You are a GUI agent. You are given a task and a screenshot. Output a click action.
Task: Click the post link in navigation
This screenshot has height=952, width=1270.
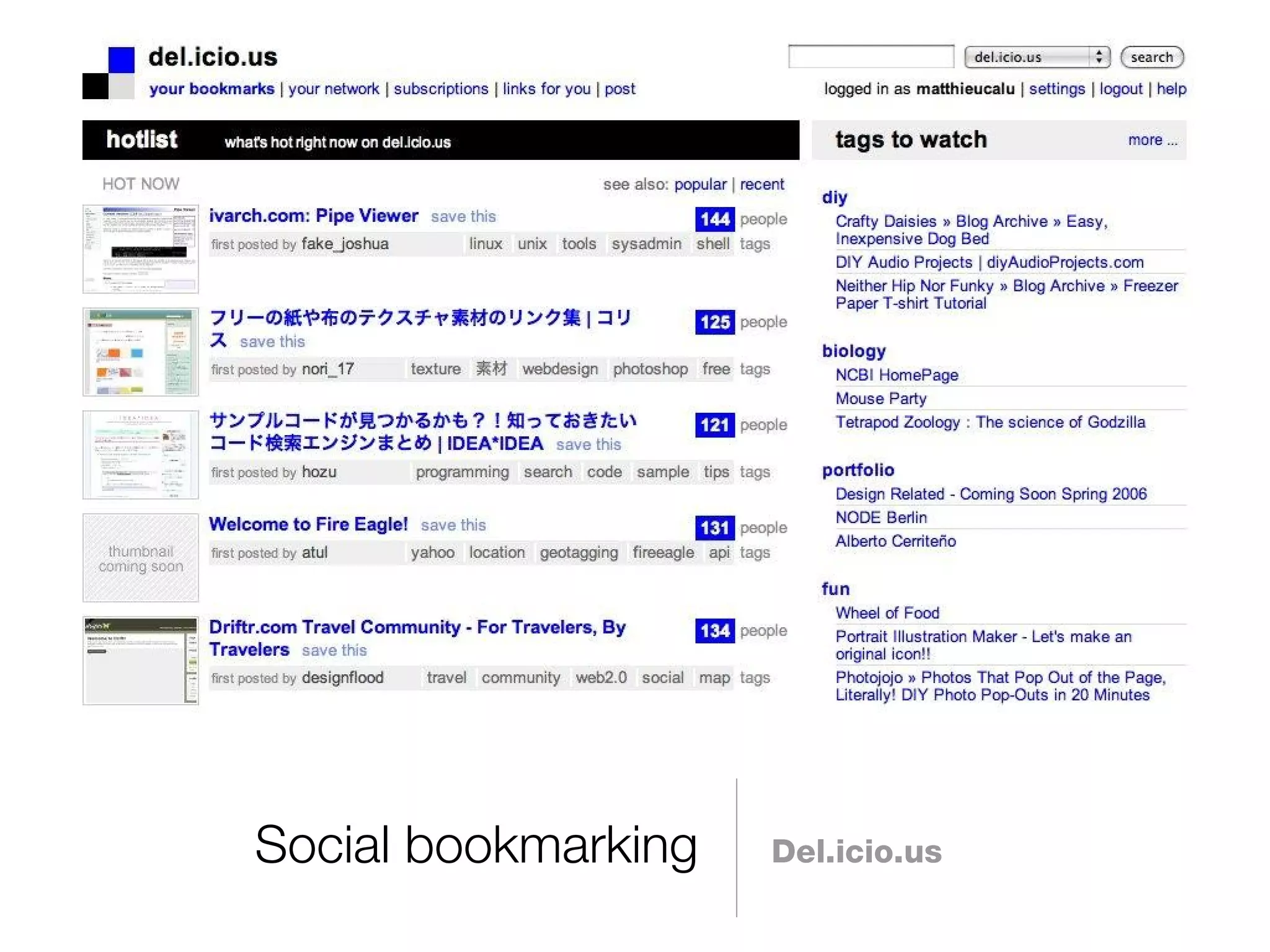[x=620, y=89]
